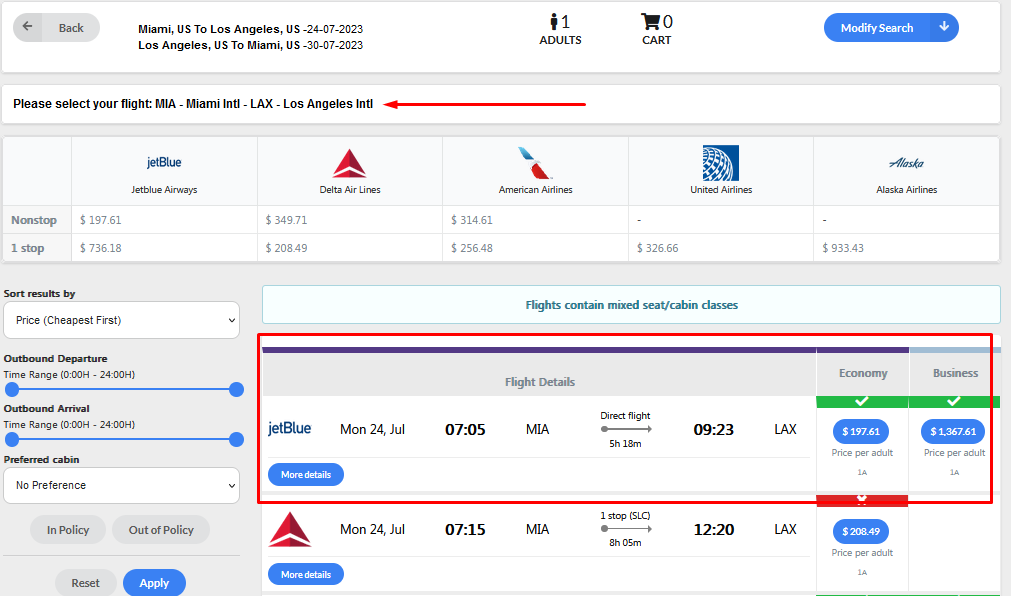This screenshot has width=1011, height=596.
Task: Open the shopping cart icon
Action: click(650, 22)
